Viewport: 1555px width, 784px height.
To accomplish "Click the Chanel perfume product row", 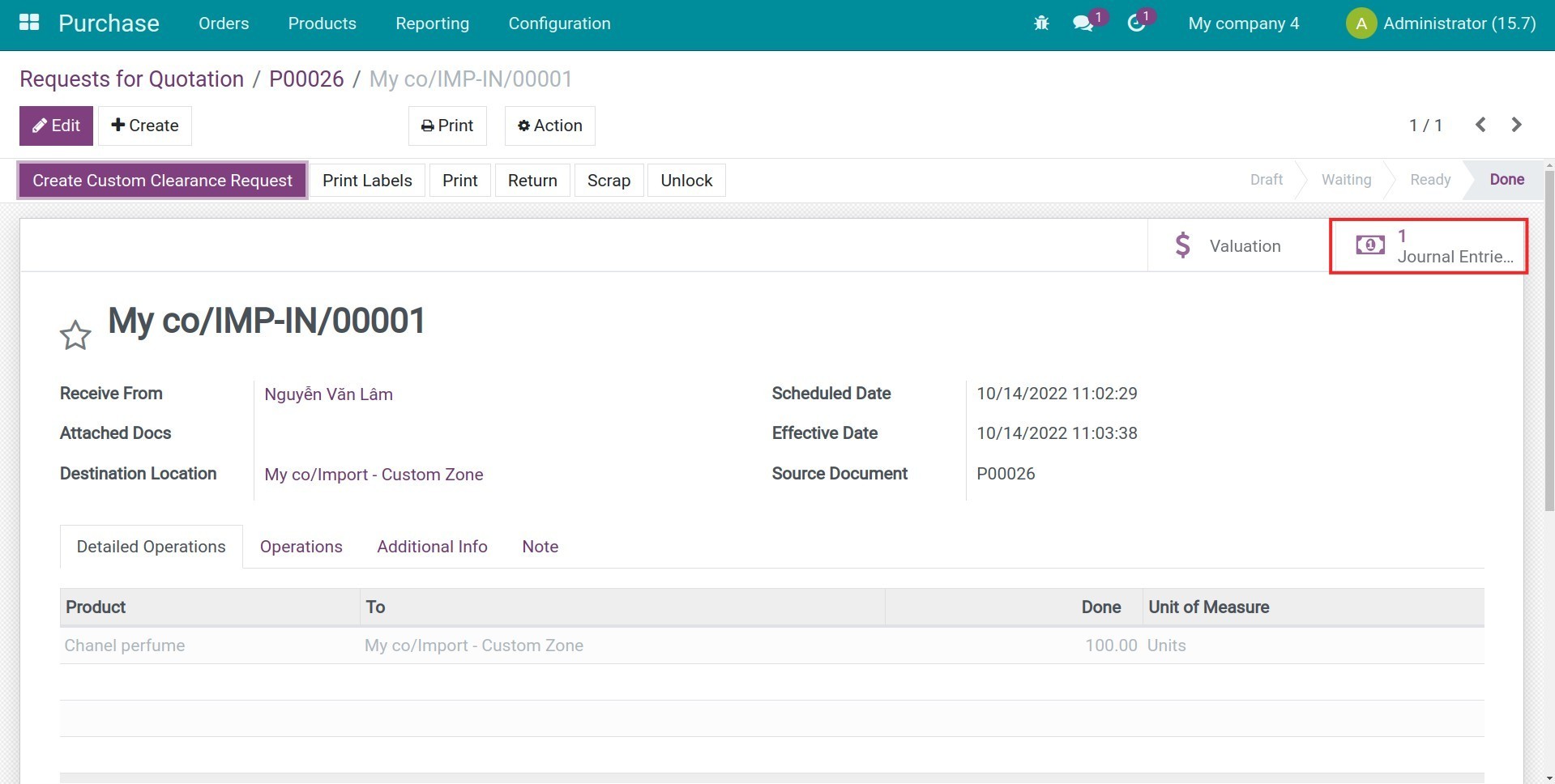I will (125, 646).
